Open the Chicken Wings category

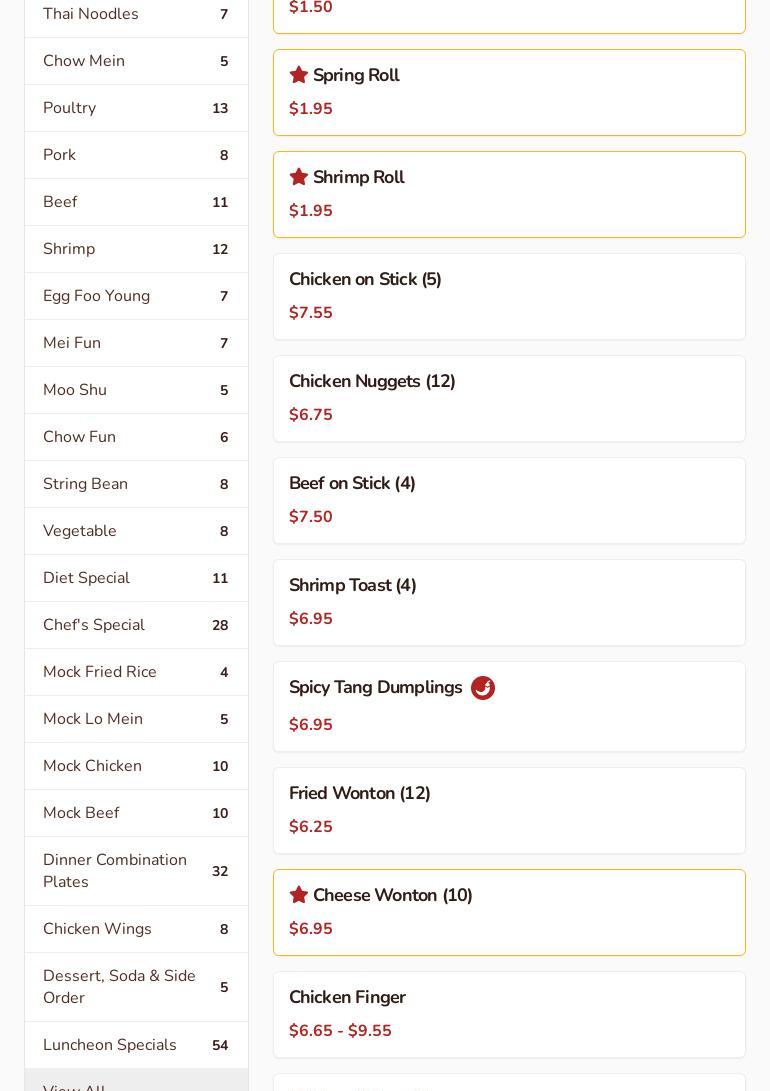[136, 929]
